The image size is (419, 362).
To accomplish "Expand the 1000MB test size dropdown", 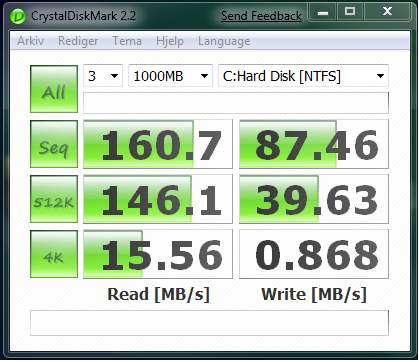I will (x=170, y=76).
